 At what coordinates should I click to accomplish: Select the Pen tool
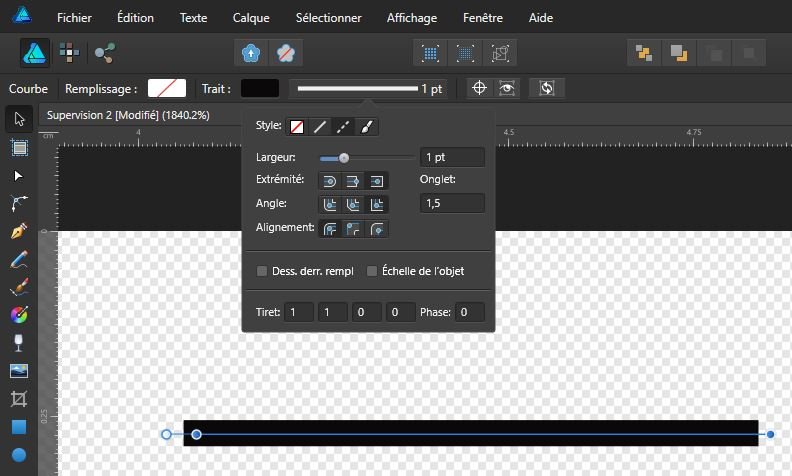pos(19,231)
